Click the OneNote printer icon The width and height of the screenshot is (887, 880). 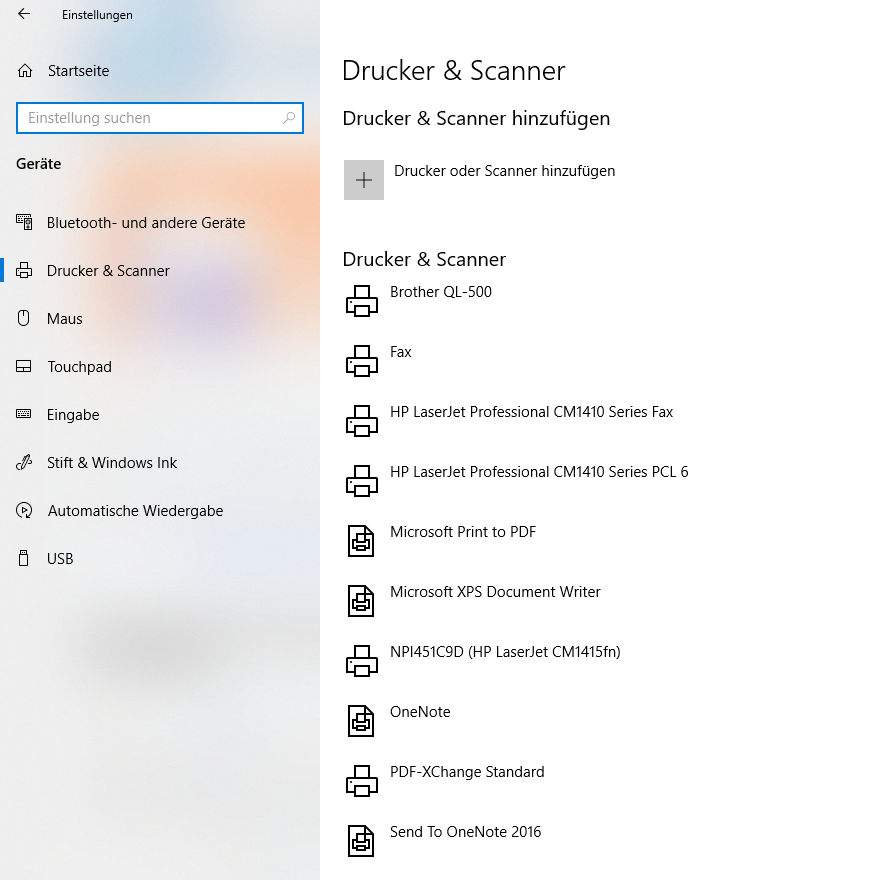point(361,721)
